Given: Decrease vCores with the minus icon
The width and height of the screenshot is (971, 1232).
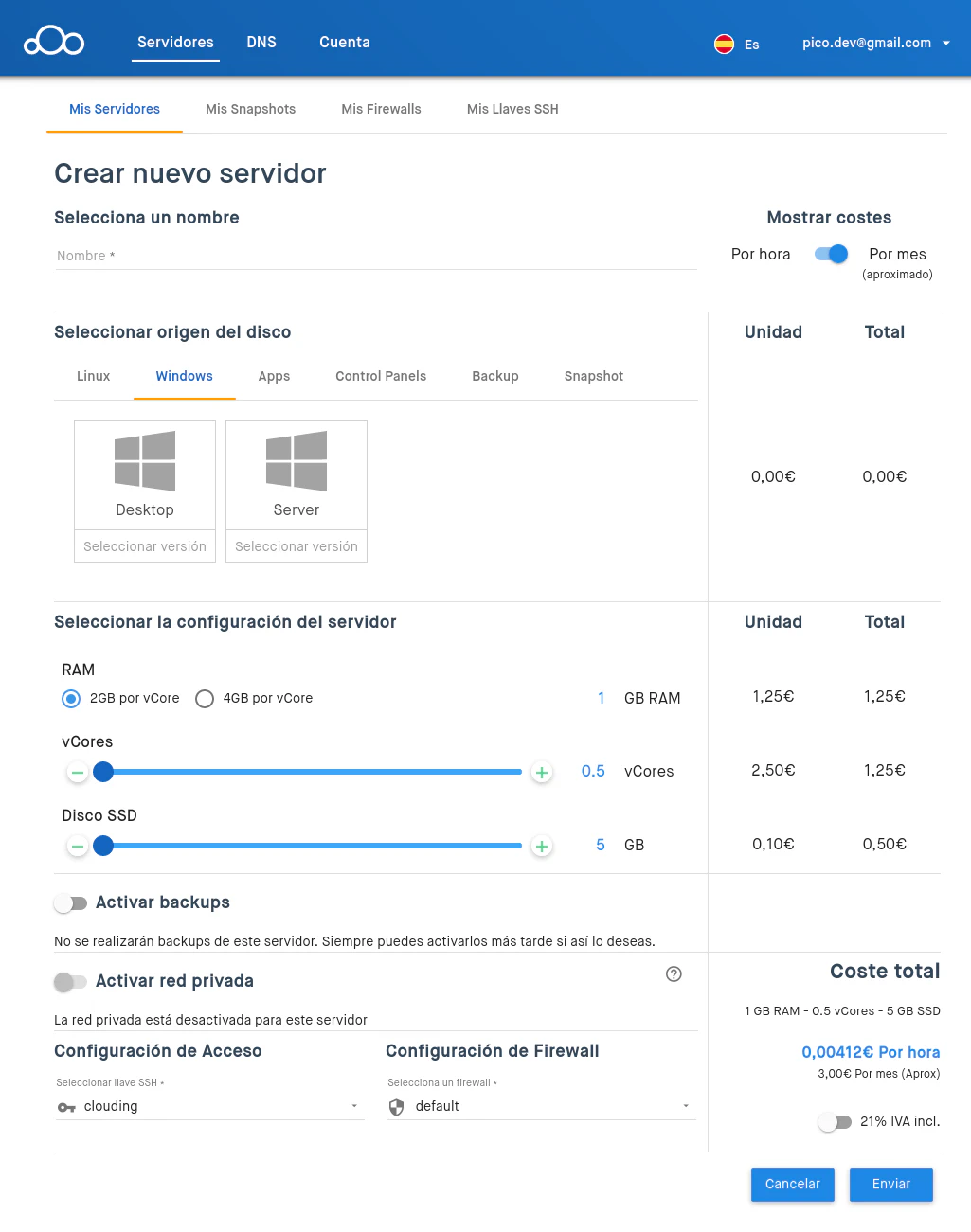Looking at the screenshot, I should (x=78, y=773).
